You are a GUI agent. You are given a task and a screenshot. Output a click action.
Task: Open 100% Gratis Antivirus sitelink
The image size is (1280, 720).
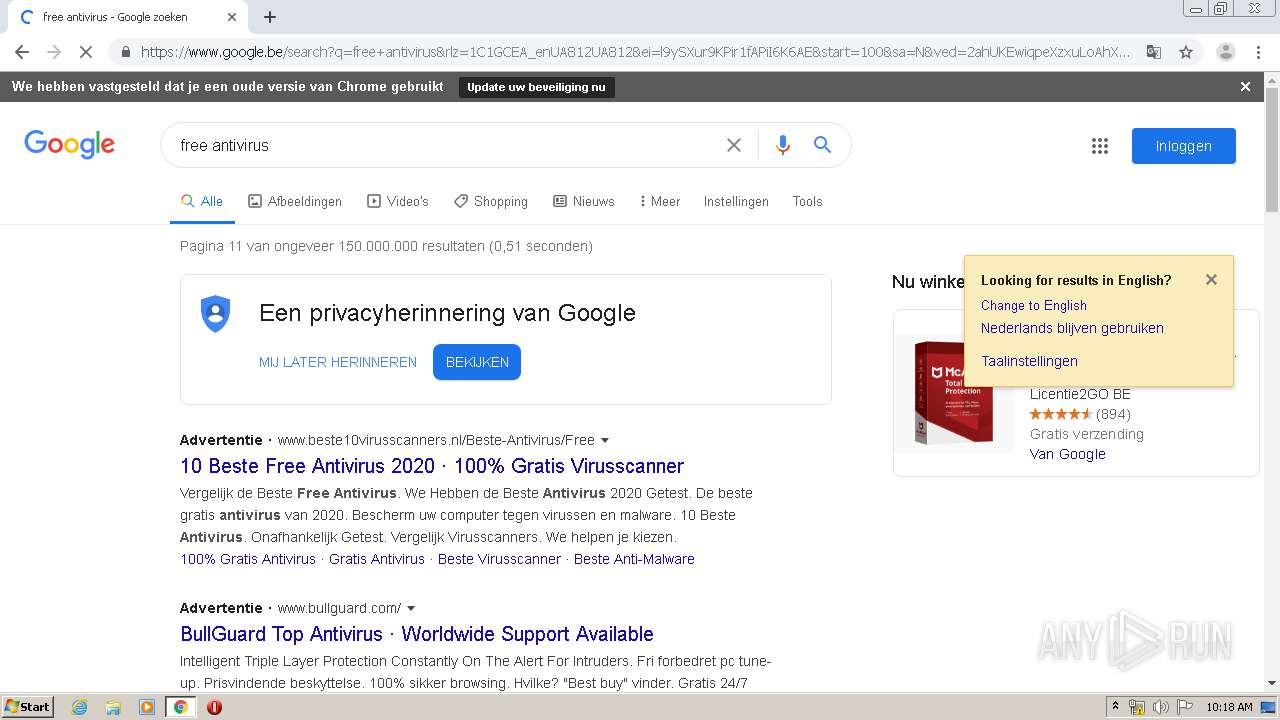pos(248,559)
